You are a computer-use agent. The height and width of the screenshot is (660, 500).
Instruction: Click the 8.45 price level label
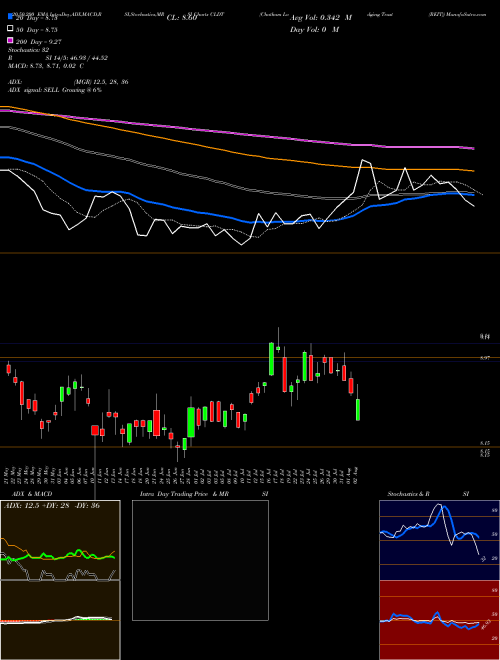(x=485, y=443)
